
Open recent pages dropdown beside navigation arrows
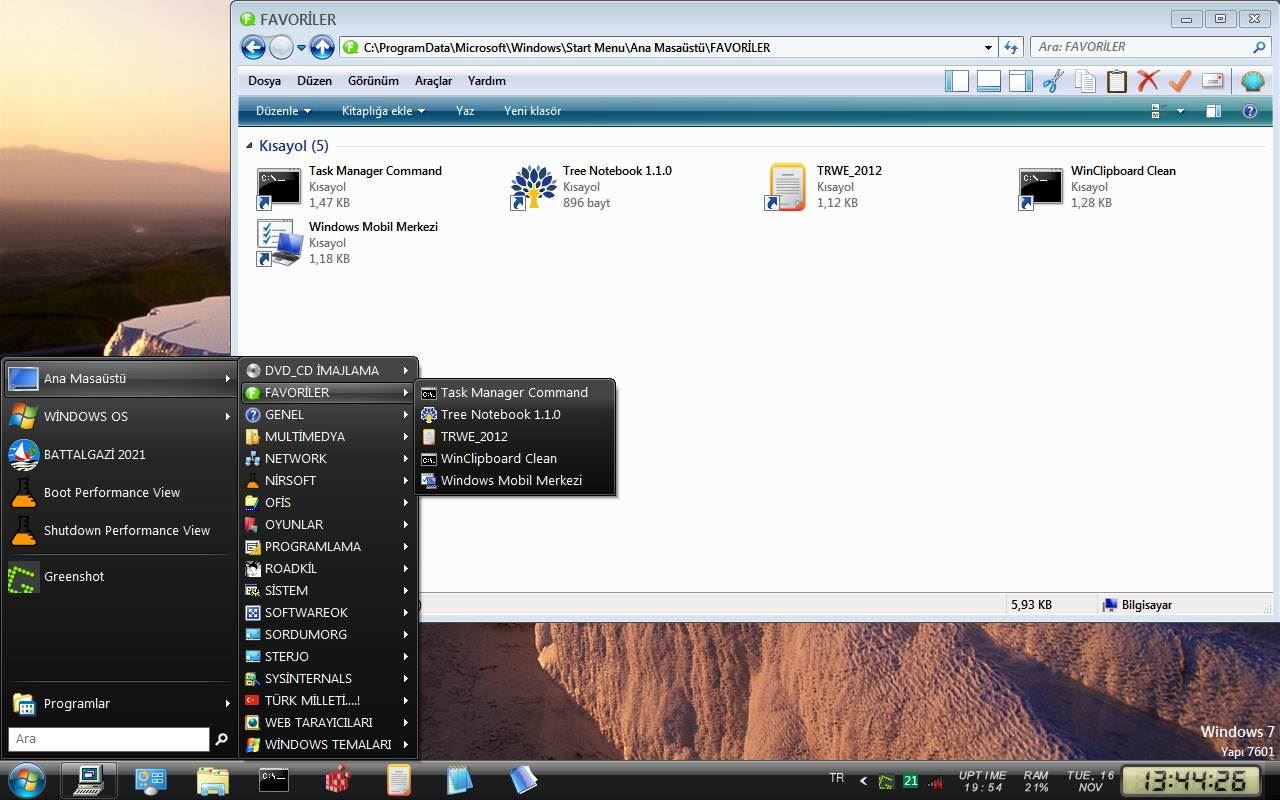(x=301, y=47)
